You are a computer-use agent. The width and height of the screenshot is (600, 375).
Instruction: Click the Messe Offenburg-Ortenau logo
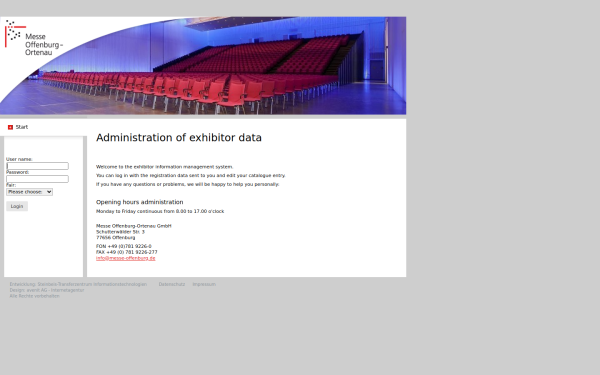pyautogui.click(x=34, y=38)
